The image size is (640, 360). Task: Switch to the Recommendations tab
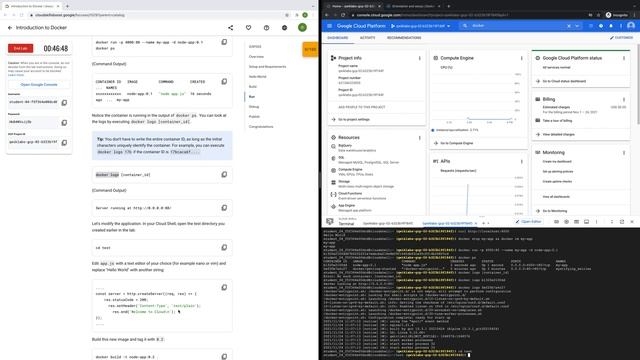coord(404,38)
